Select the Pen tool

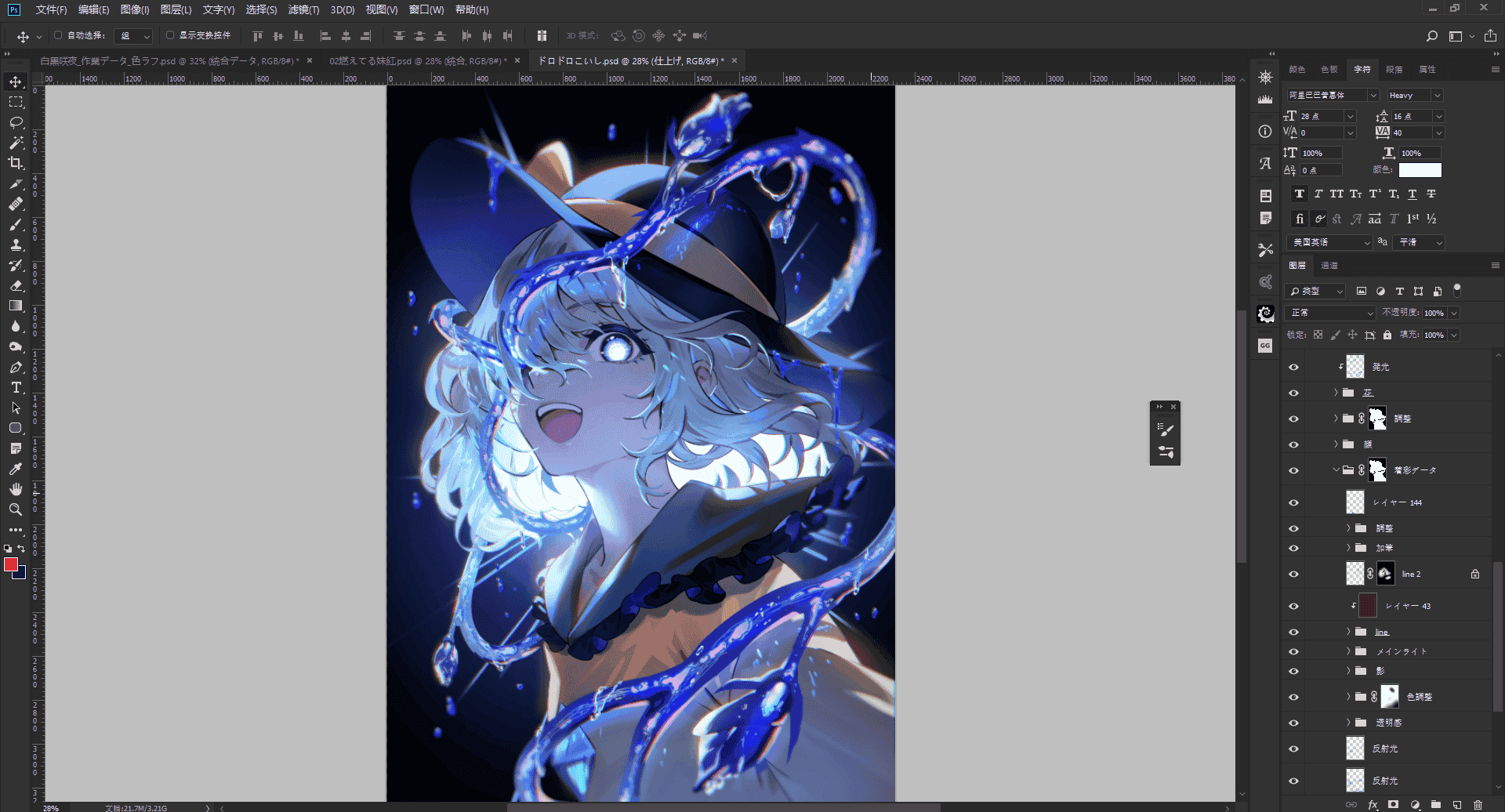coord(16,367)
